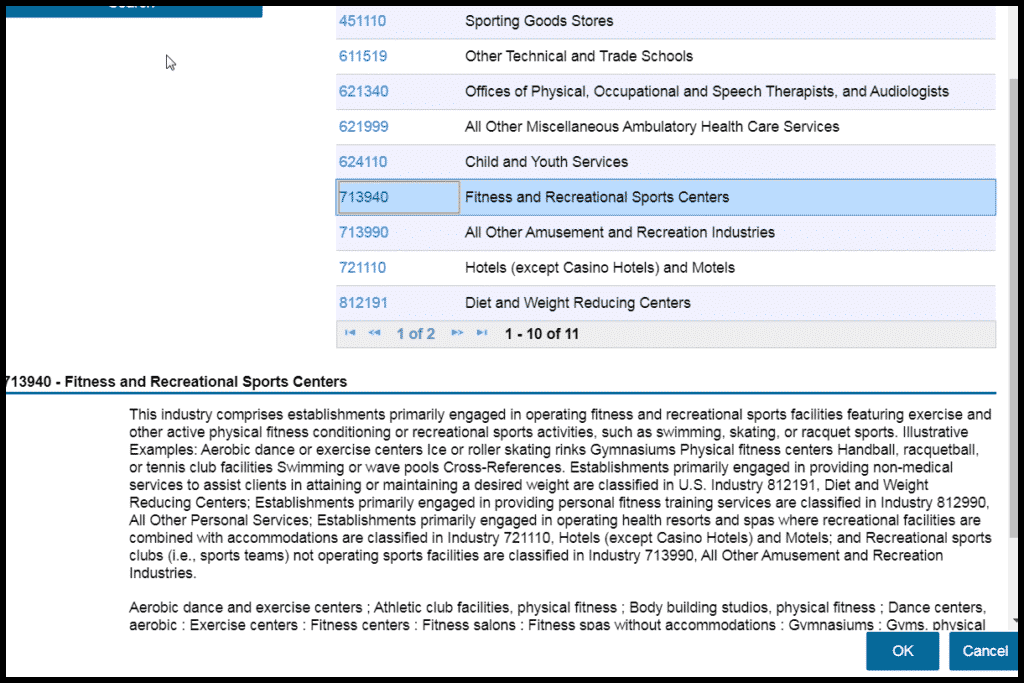Select code 611519 link
The height and width of the screenshot is (683, 1024).
363,56
